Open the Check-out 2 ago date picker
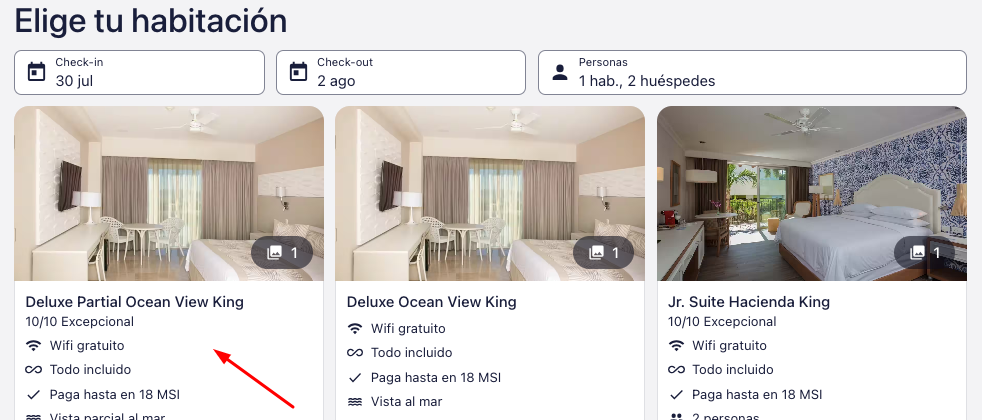This screenshot has height=420, width=982. tap(401, 73)
